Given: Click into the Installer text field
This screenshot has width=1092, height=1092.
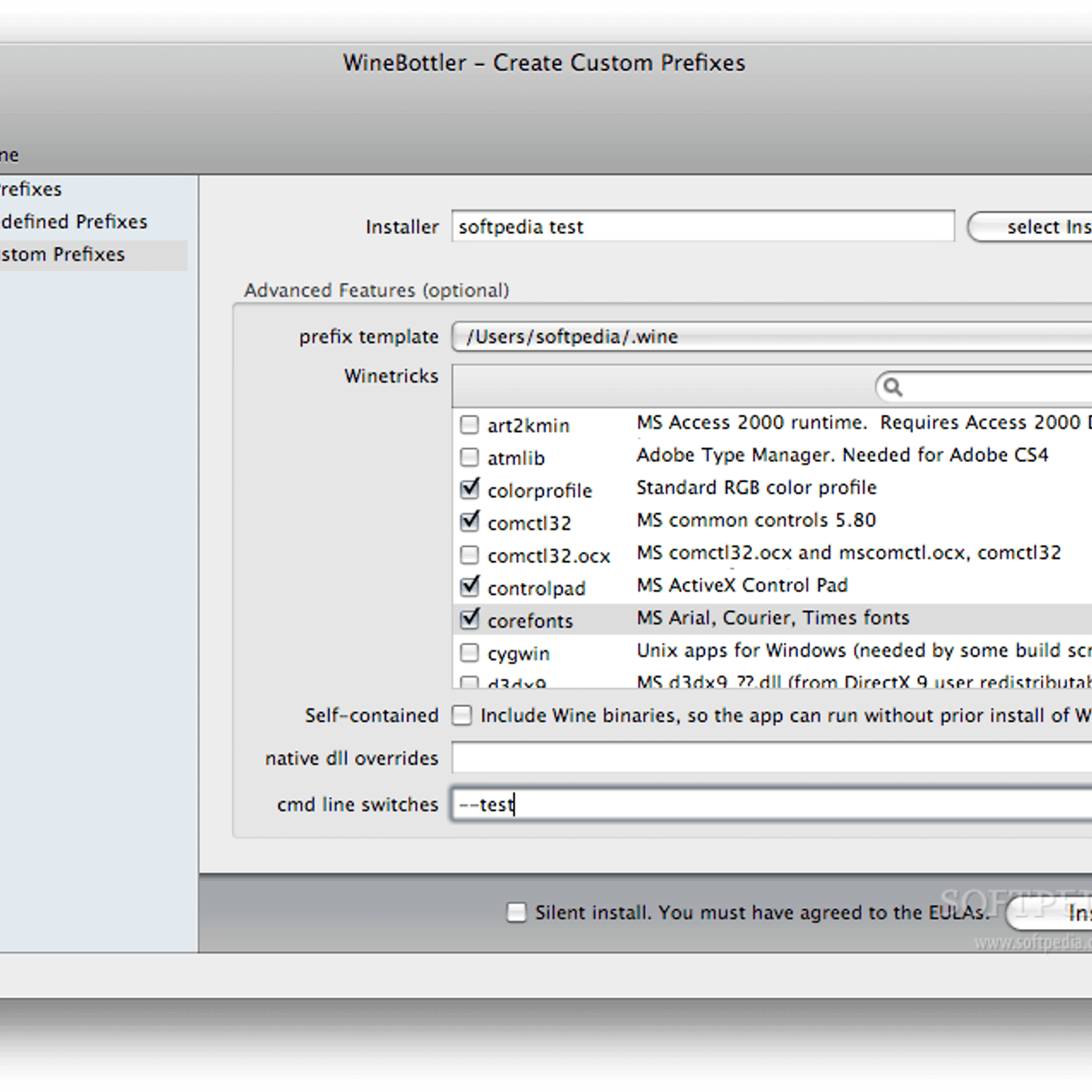Looking at the screenshot, I should coord(703,226).
